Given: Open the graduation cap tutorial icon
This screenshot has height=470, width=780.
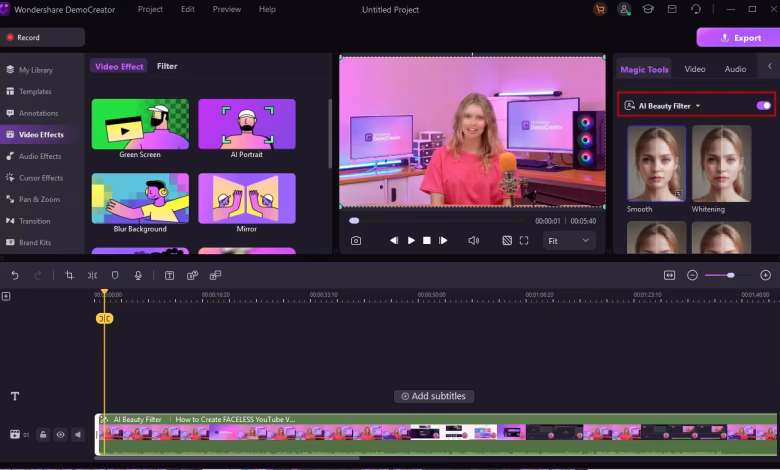Looking at the screenshot, I should click(x=648, y=9).
